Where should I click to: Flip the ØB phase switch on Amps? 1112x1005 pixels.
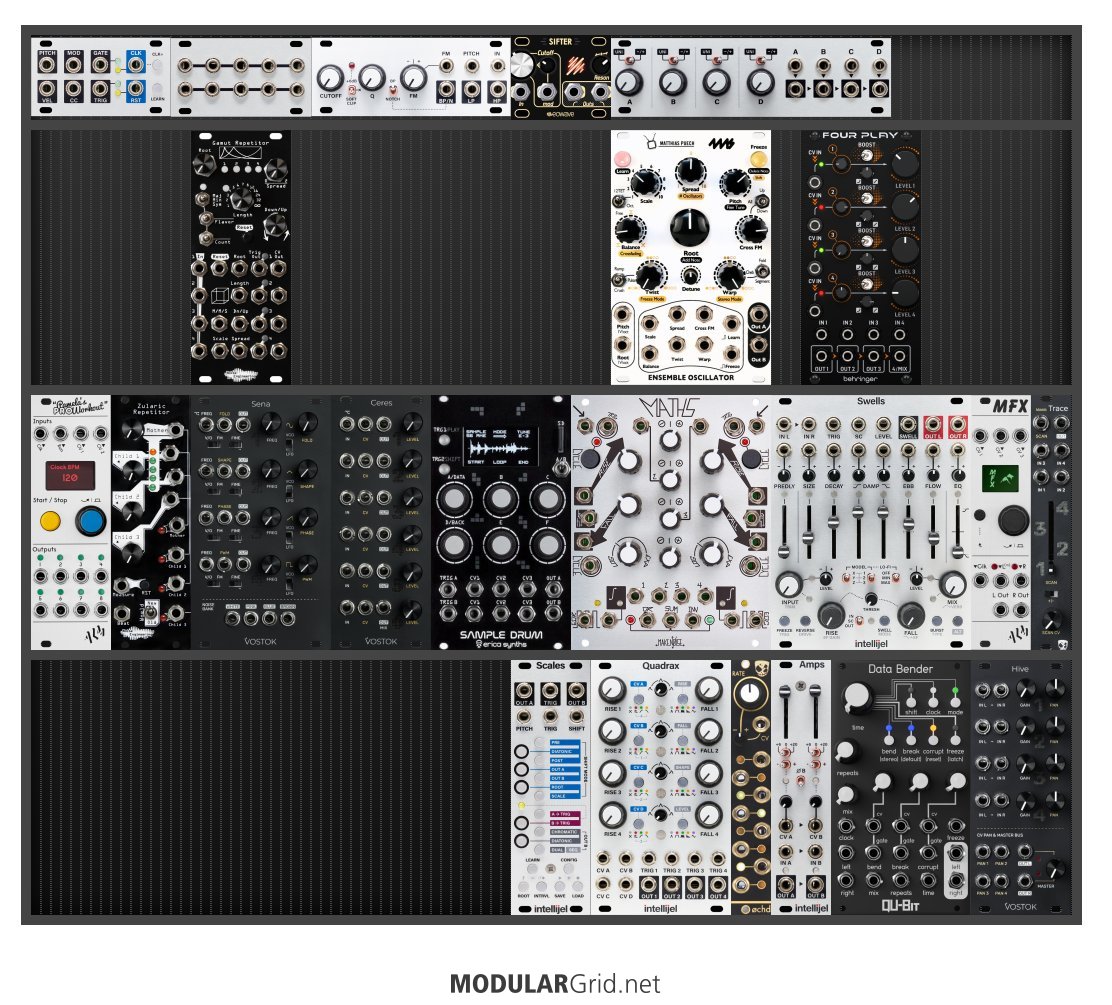click(x=799, y=780)
